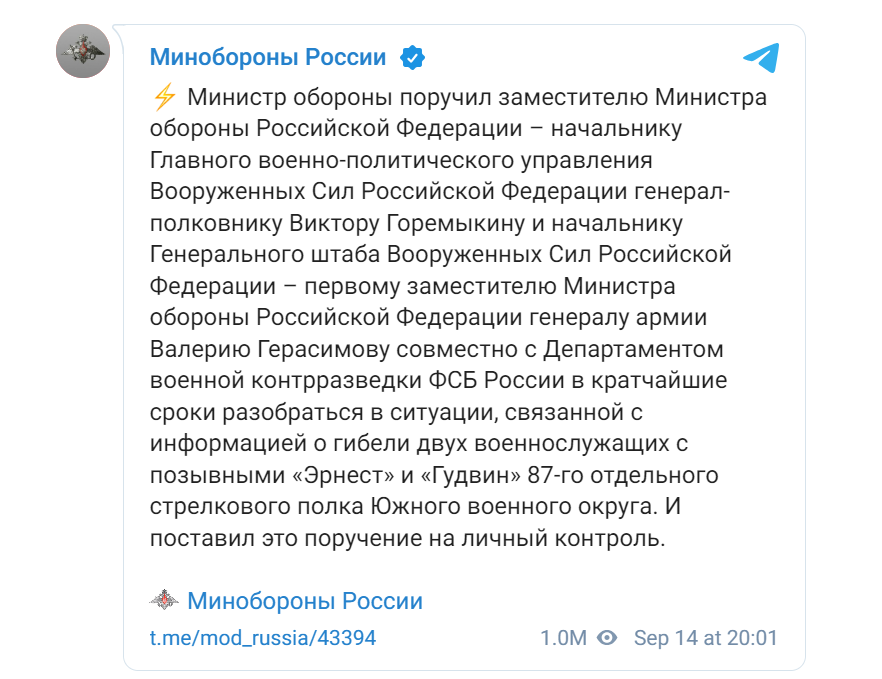882x679 pixels.
Task: Click the small emblem beside footer channel name
Action: 165,601
